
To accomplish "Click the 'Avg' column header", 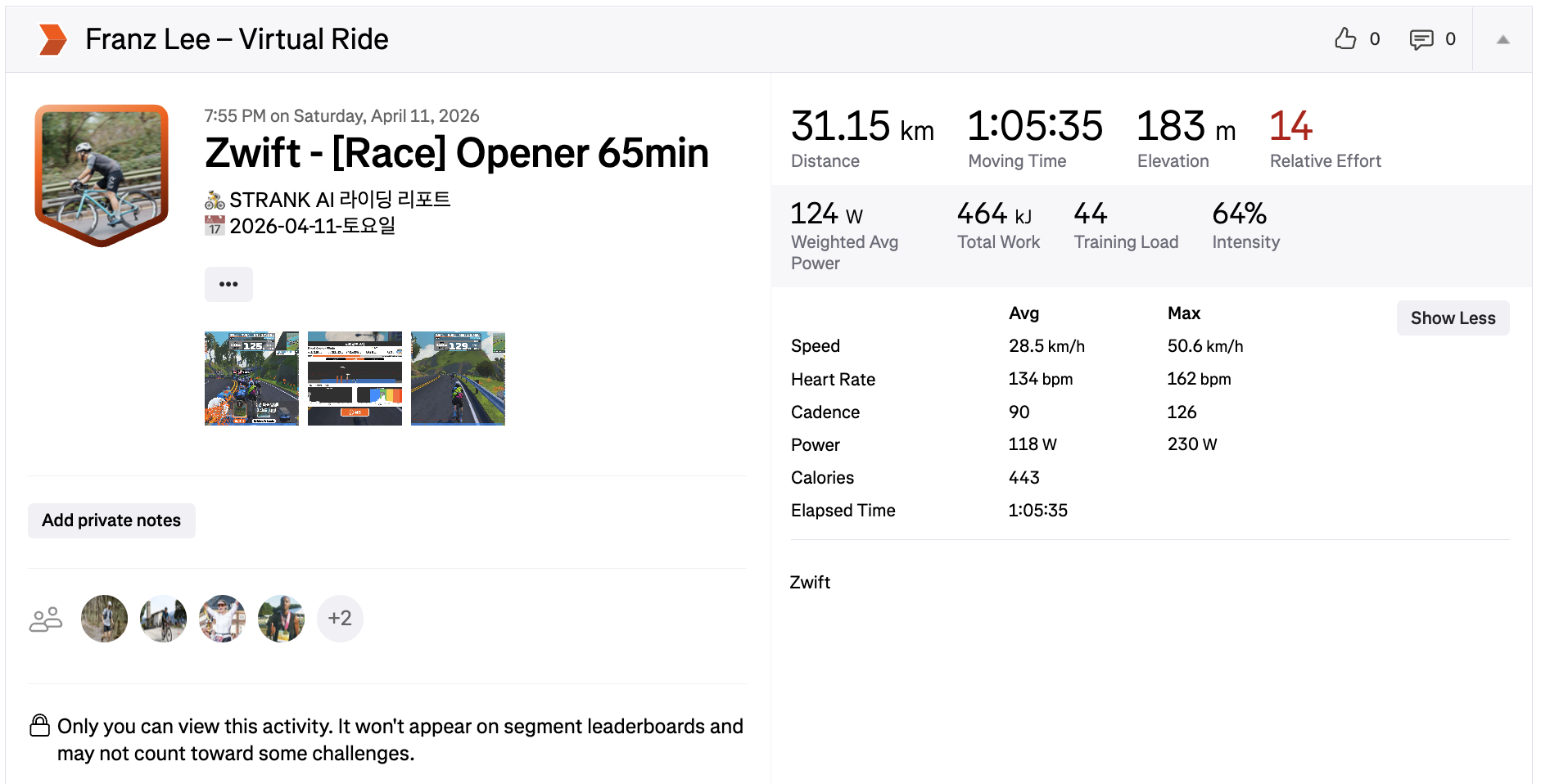I will [1024, 313].
